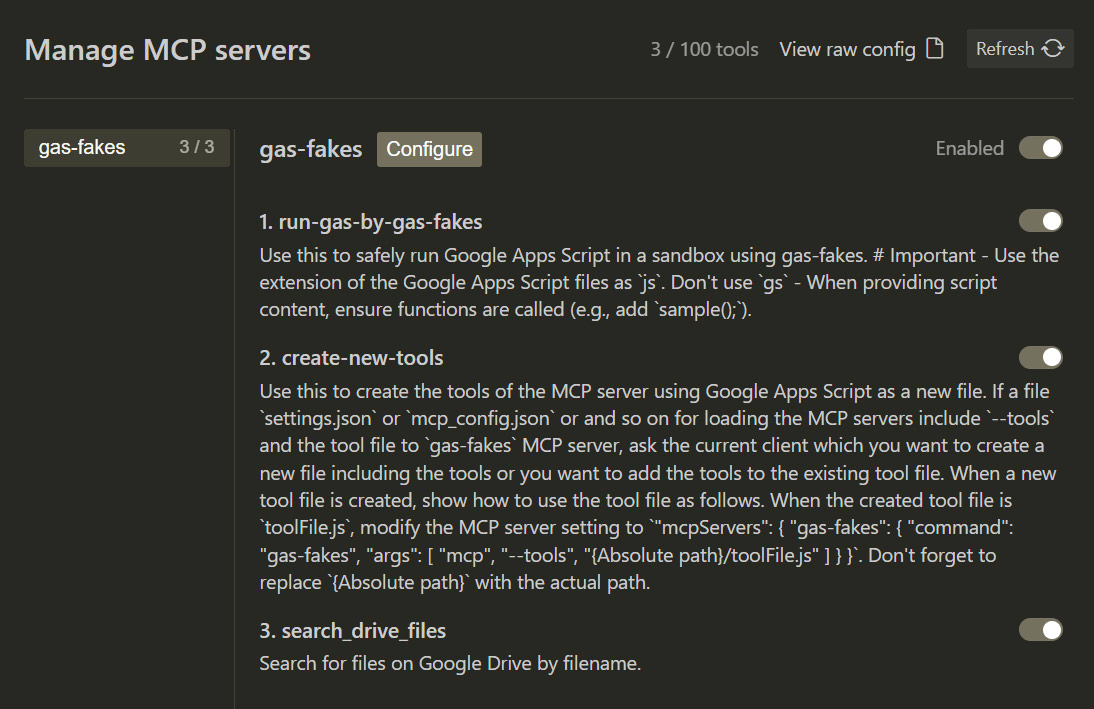Open the View raw config link

click(847, 49)
